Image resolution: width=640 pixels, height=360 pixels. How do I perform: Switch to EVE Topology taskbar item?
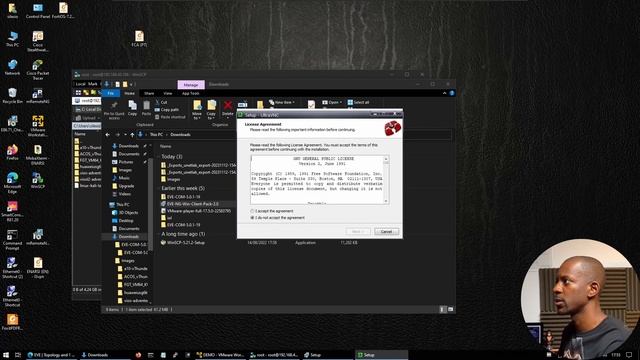(51, 355)
